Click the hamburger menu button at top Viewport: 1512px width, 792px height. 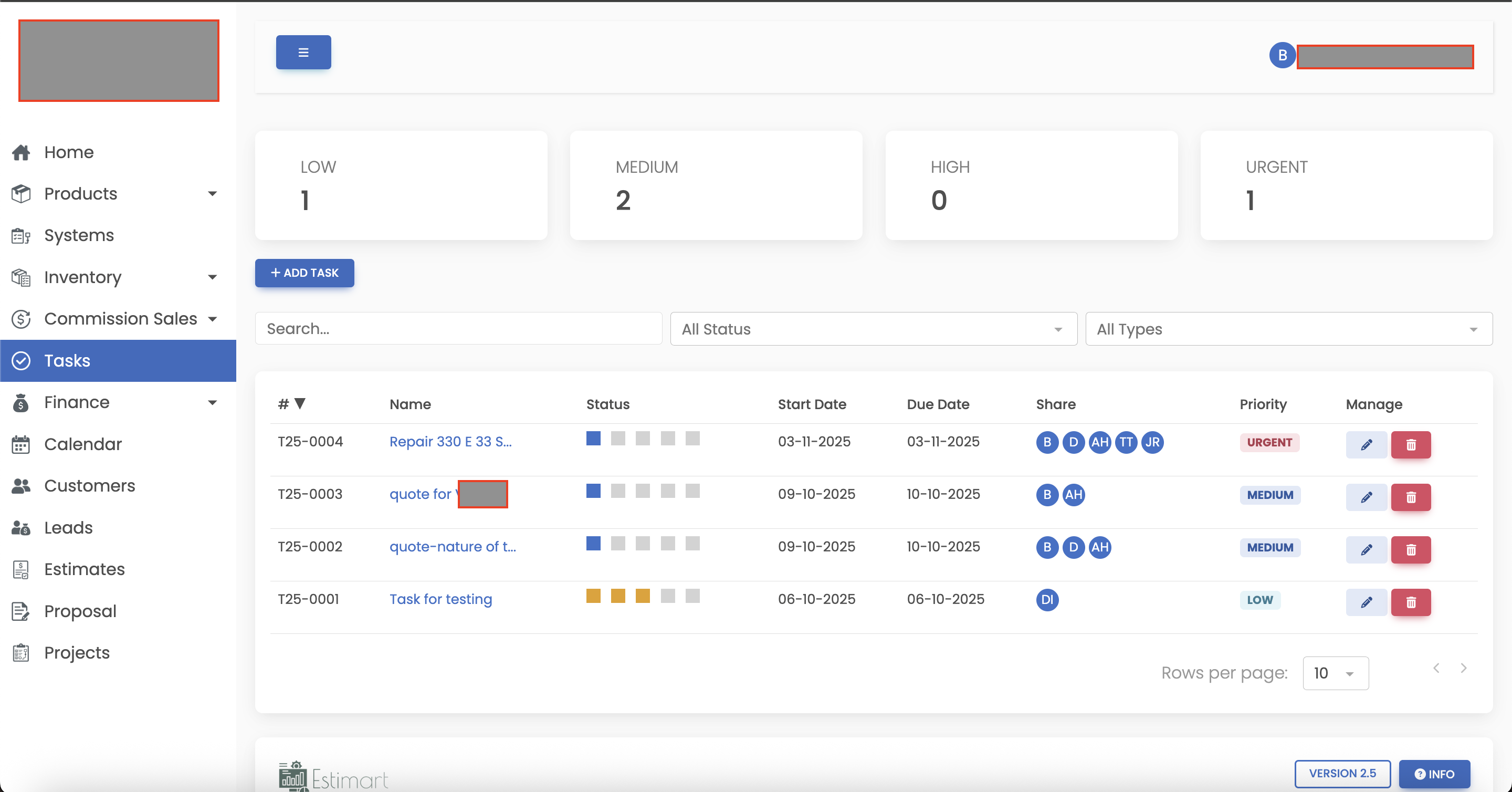303,52
